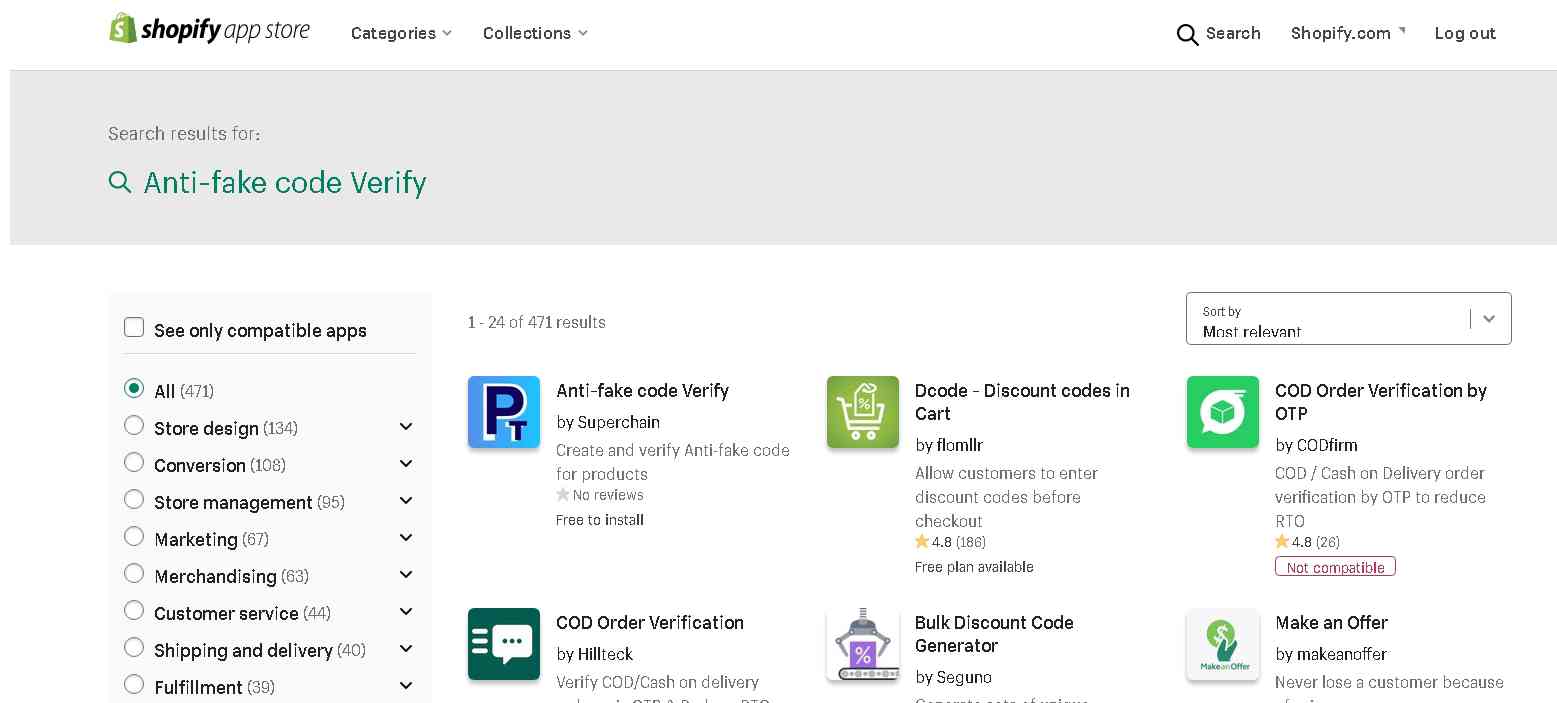Expand the Merchandising subcategories chevron
1557x703 pixels.
[x=406, y=575]
